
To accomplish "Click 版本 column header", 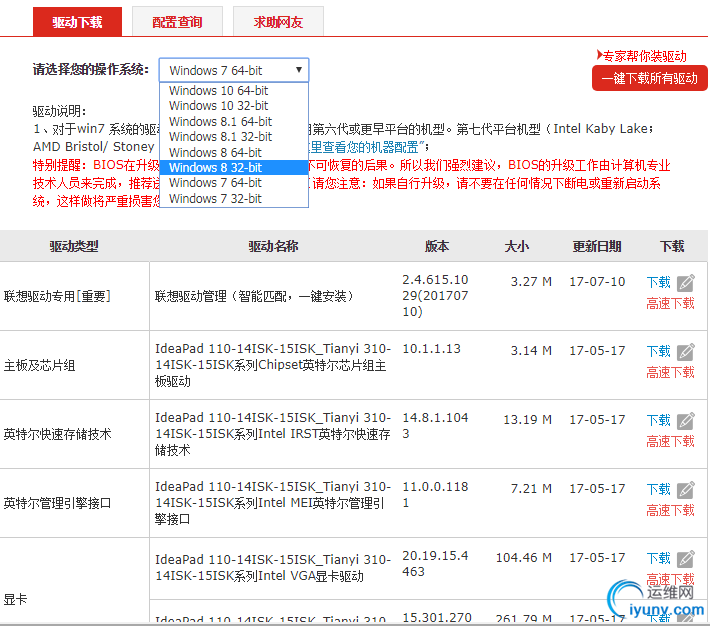I will pos(437,246).
